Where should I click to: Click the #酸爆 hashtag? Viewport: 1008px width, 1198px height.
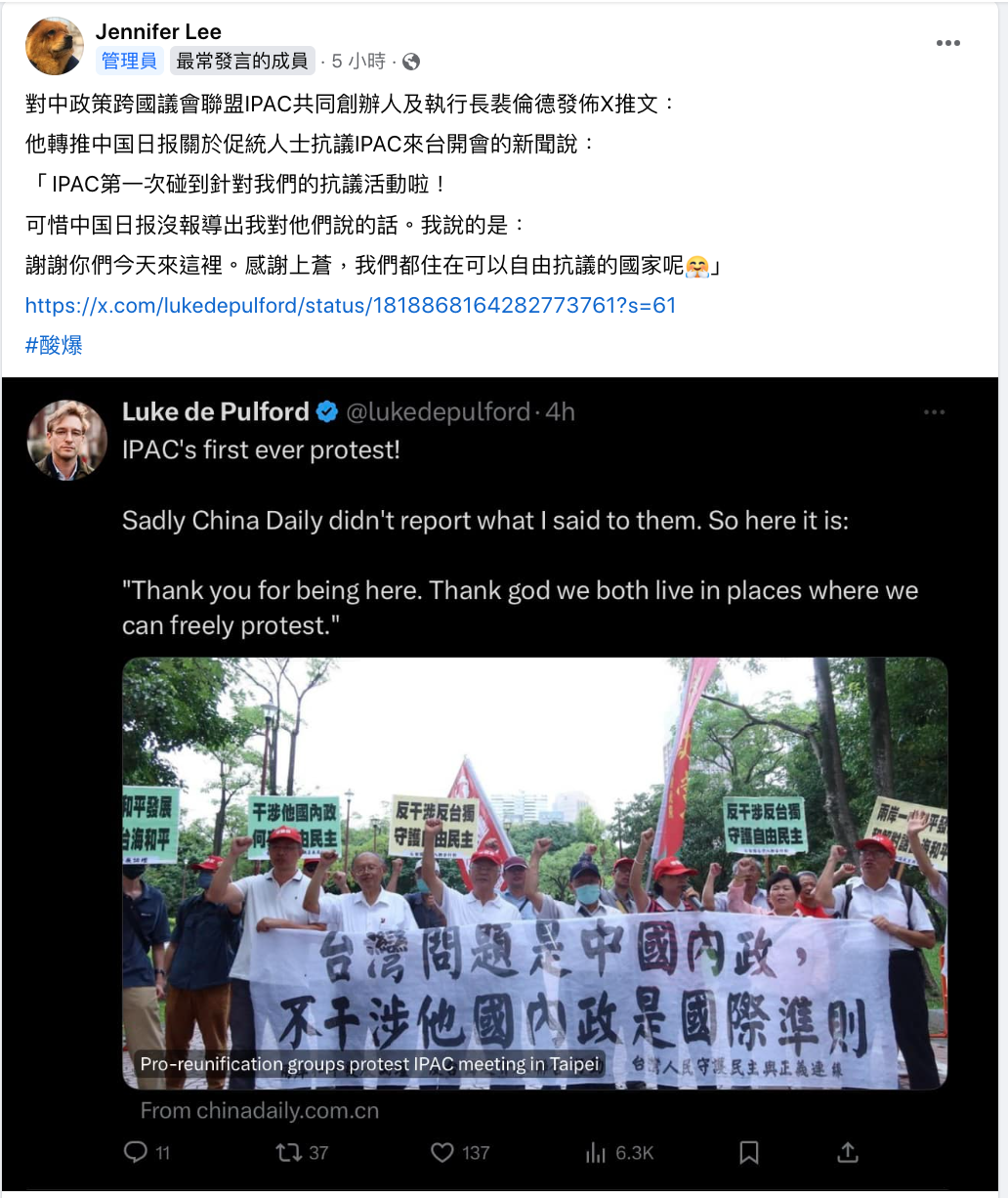54,345
